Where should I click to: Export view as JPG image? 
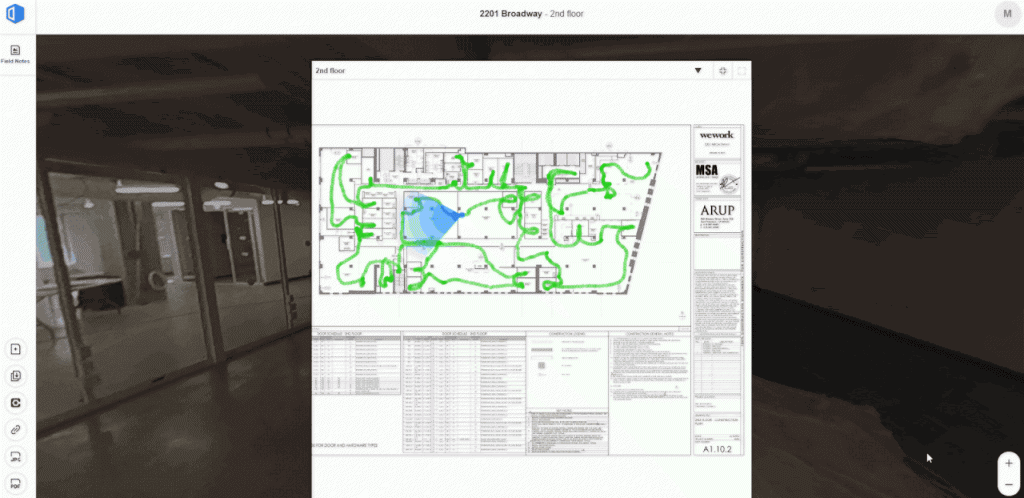17,456
